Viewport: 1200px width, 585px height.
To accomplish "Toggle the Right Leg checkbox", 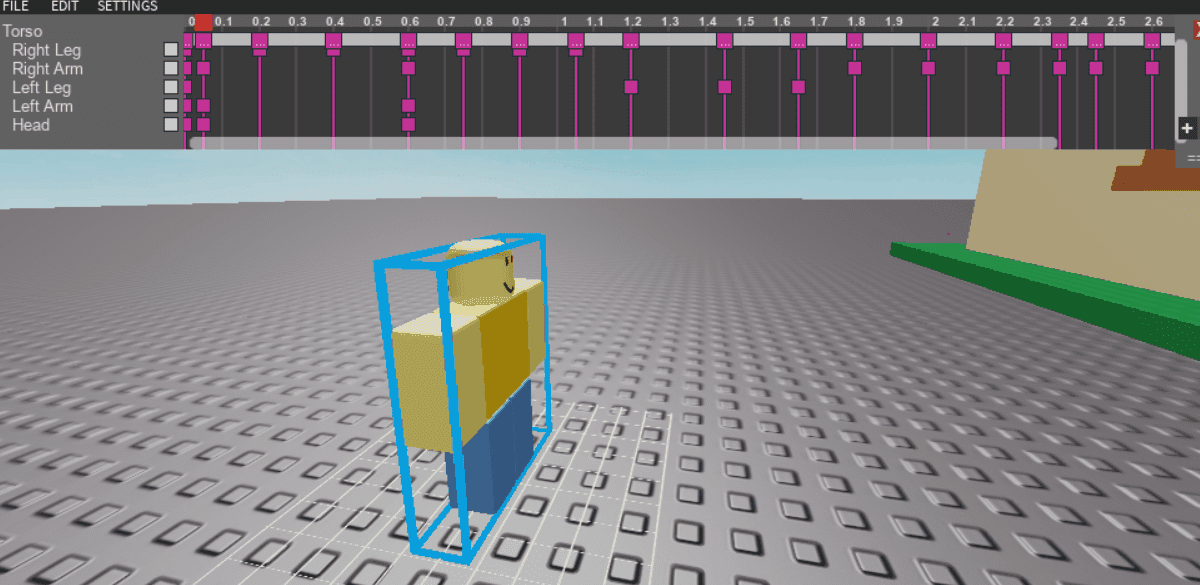I will click(171, 49).
